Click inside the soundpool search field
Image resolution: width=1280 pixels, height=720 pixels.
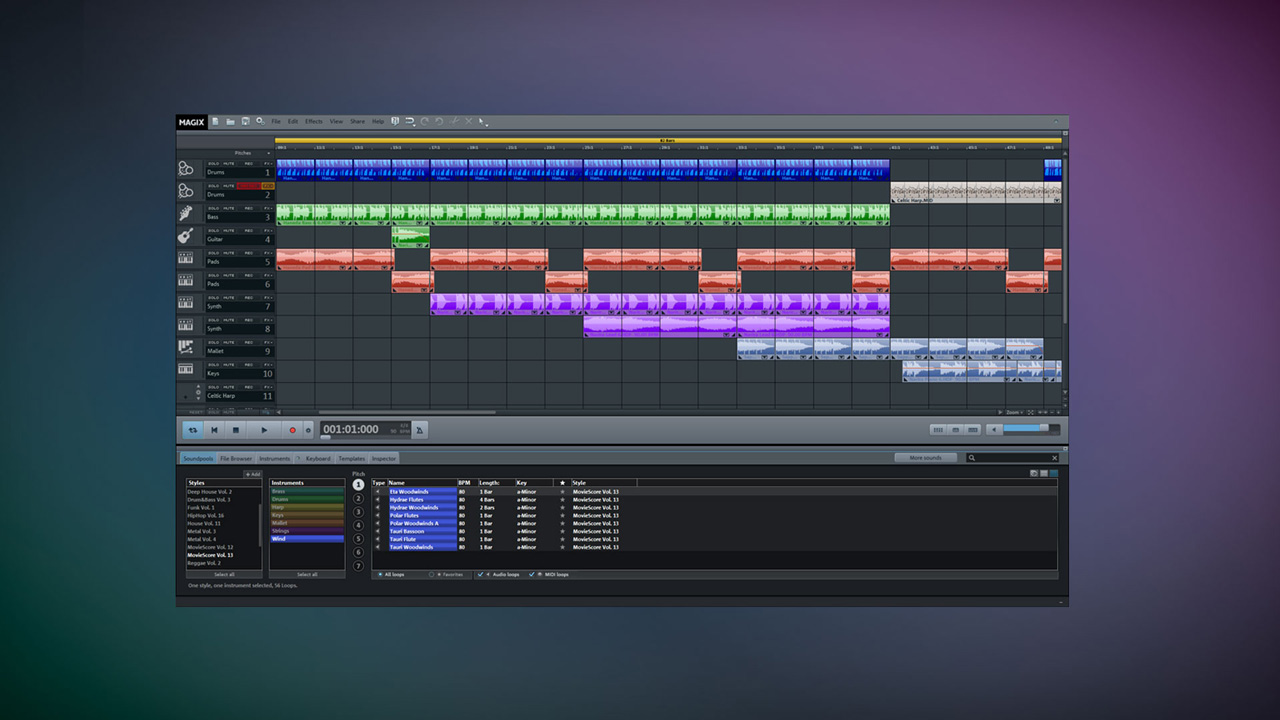click(x=1010, y=457)
